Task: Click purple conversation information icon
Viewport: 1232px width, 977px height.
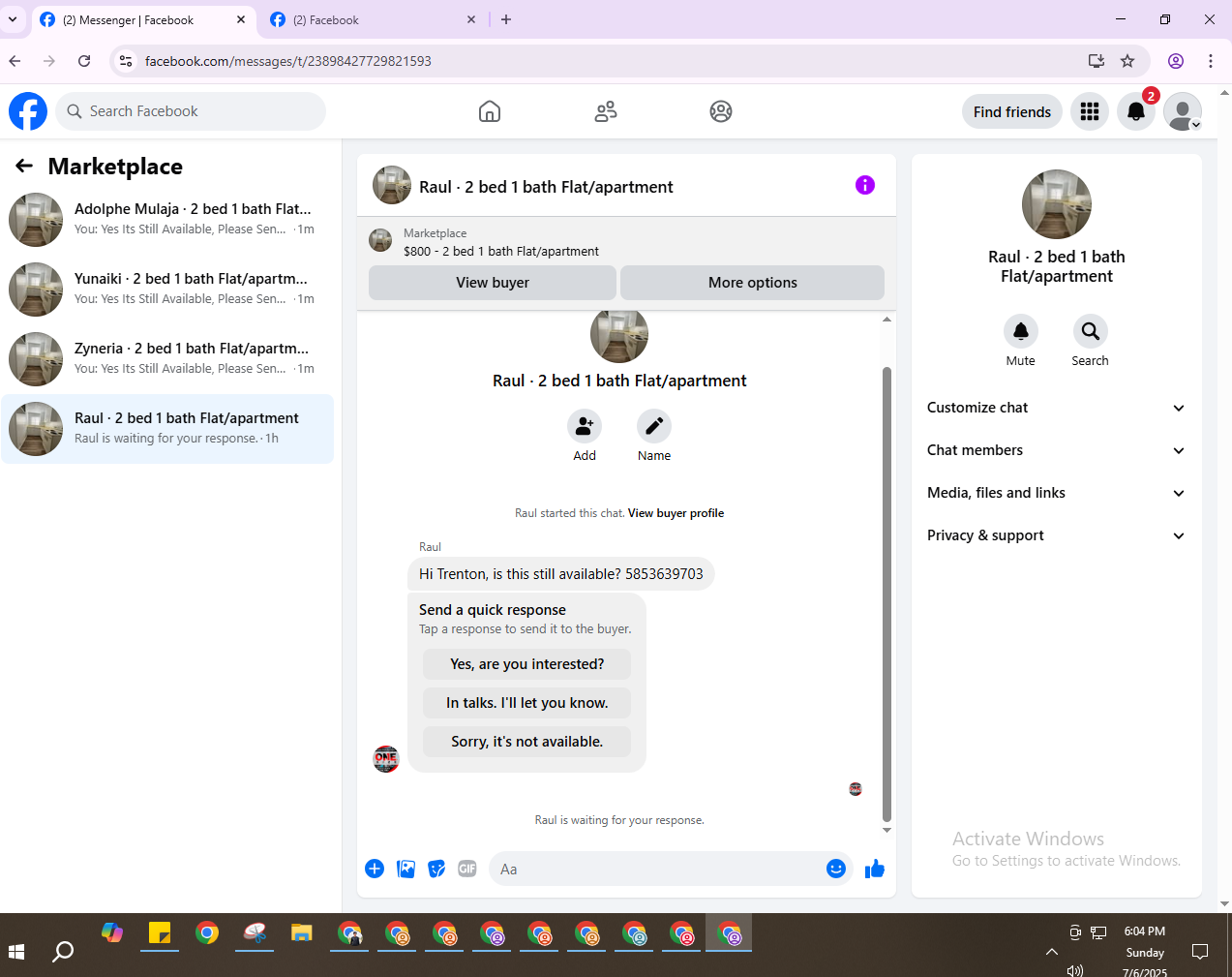Action: point(865,185)
